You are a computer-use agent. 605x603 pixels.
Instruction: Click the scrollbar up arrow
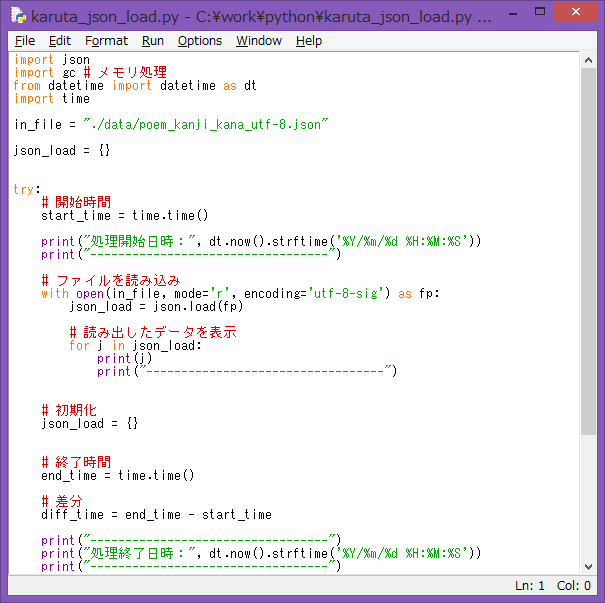click(x=588, y=59)
